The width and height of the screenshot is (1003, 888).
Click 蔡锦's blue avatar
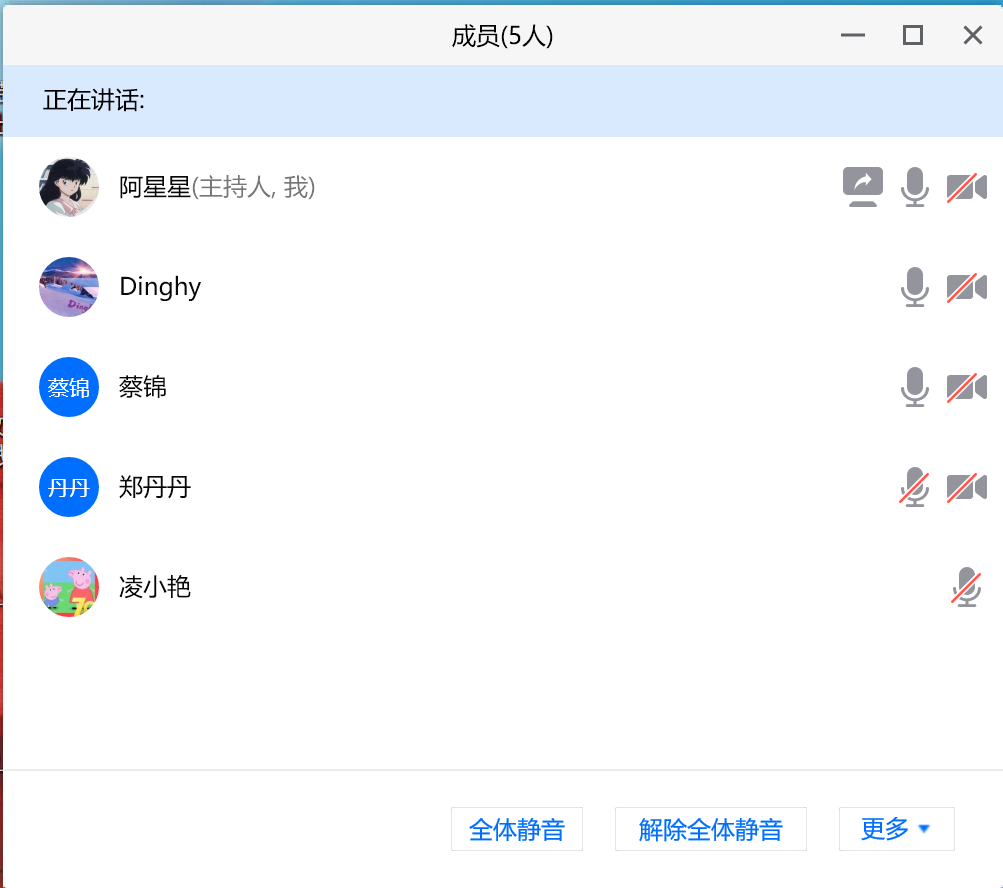pyautogui.click(x=69, y=387)
